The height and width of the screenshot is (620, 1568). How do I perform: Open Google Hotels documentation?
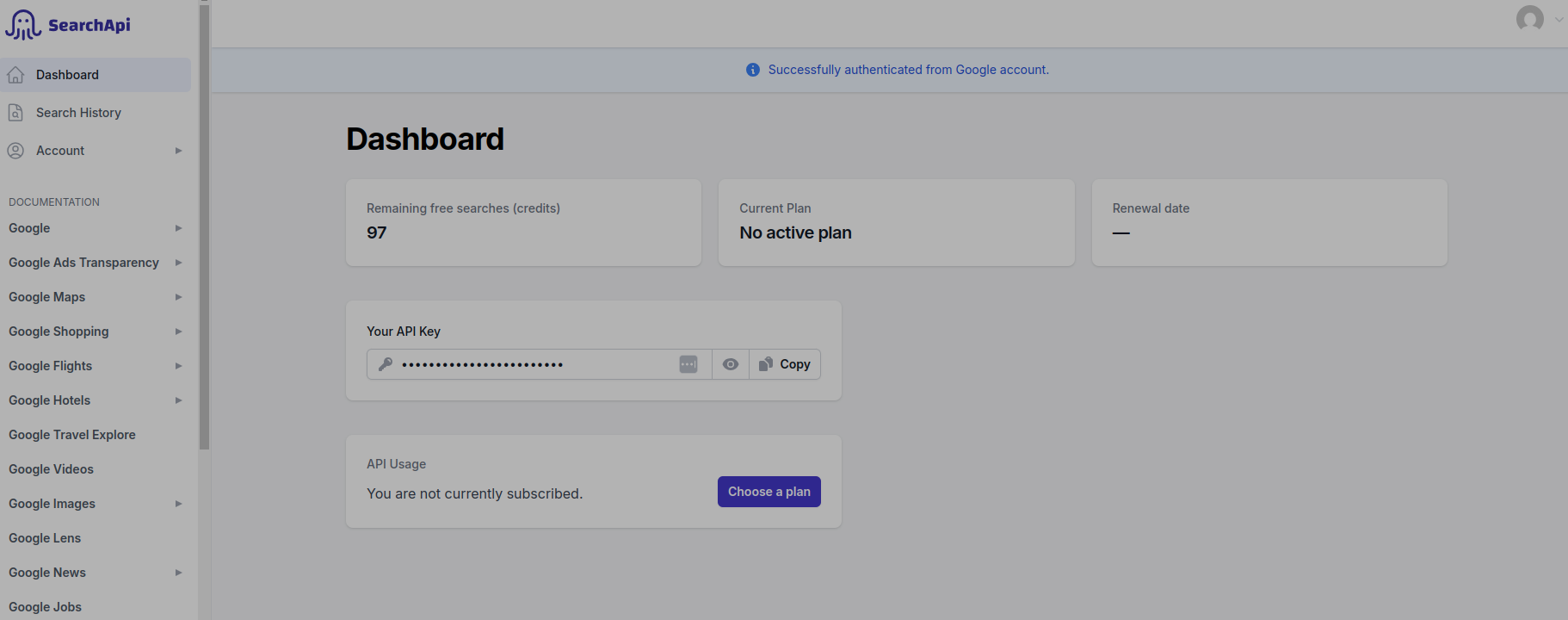pyautogui.click(x=49, y=400)
